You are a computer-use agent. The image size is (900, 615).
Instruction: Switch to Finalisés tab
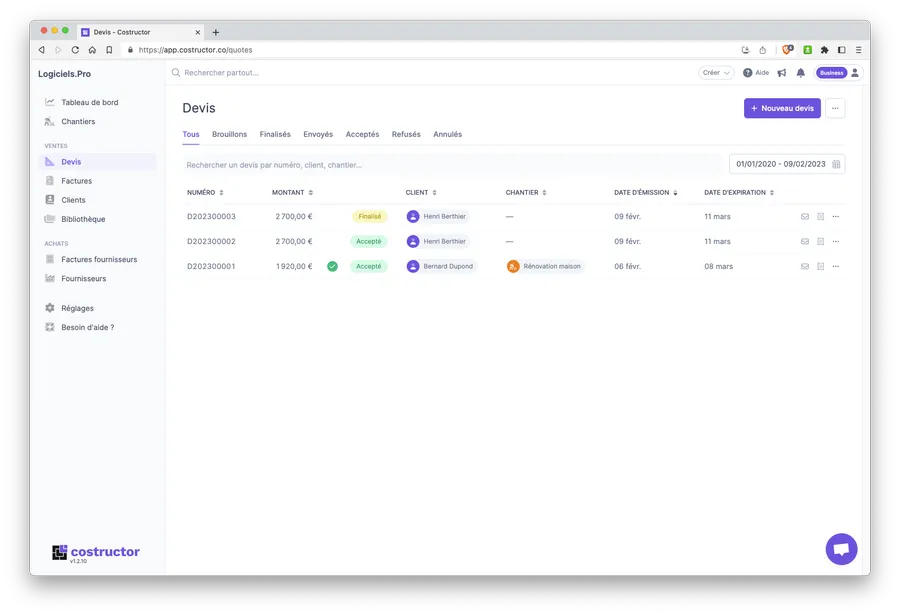(x=275, y=134)
